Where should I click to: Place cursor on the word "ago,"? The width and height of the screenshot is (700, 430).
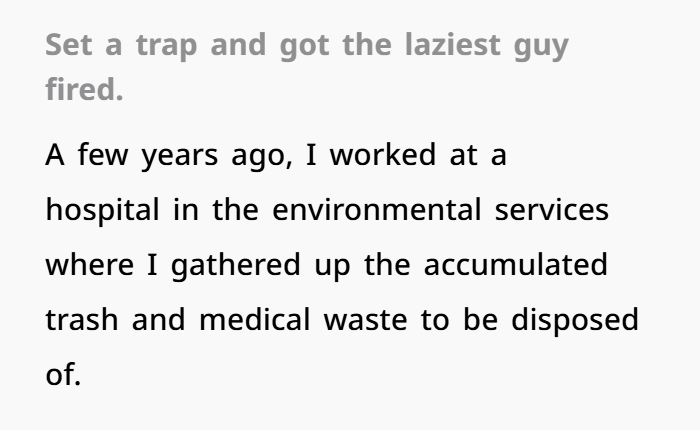(x=262, y=157)
